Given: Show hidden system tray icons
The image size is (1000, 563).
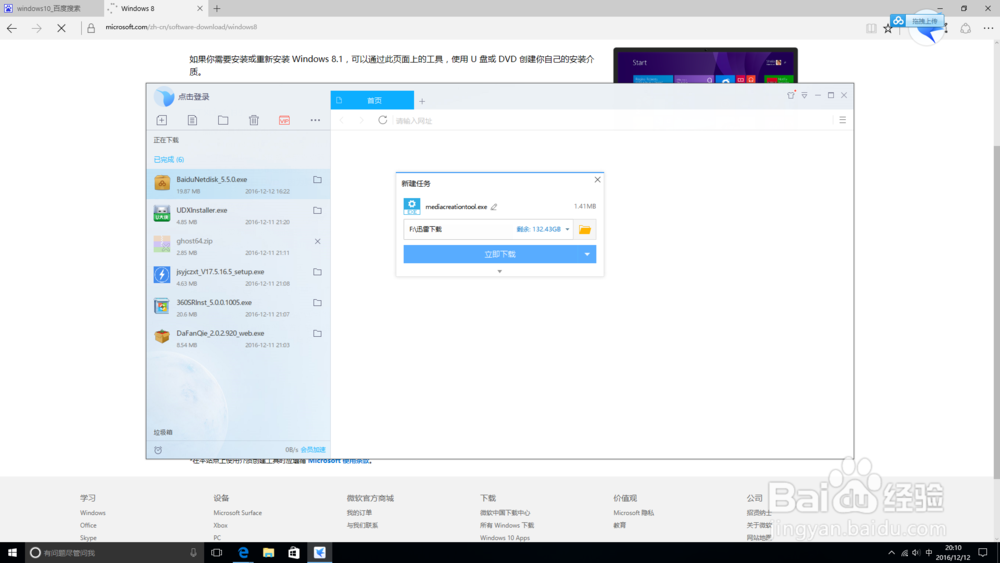Looking at the screenshot, I should coord(892,553).
